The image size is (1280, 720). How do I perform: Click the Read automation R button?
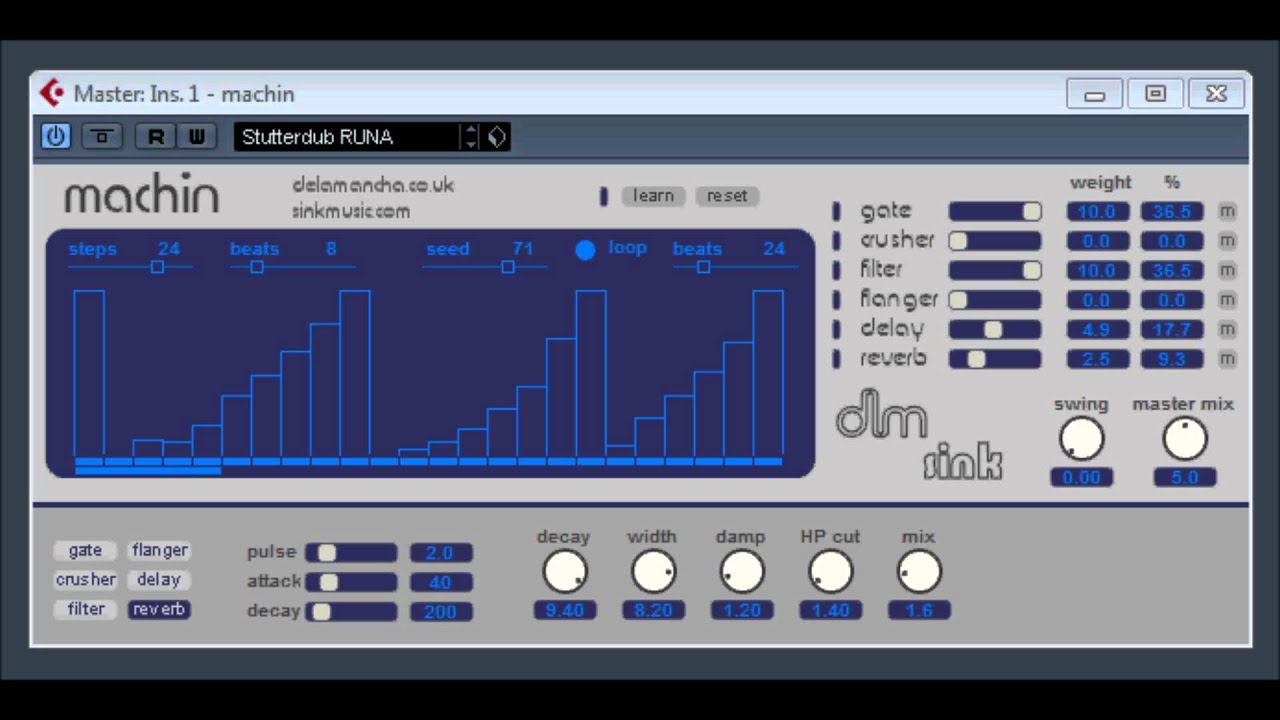coord(155,137)
